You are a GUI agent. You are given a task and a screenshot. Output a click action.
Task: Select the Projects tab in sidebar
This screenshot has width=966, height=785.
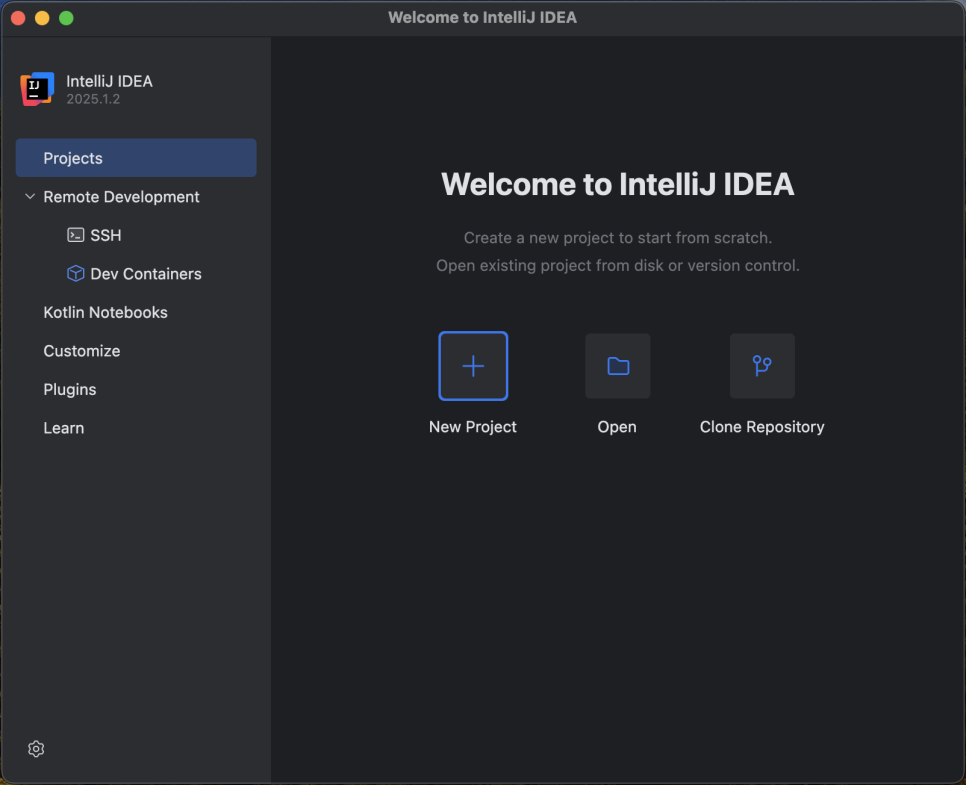point(136,158)
